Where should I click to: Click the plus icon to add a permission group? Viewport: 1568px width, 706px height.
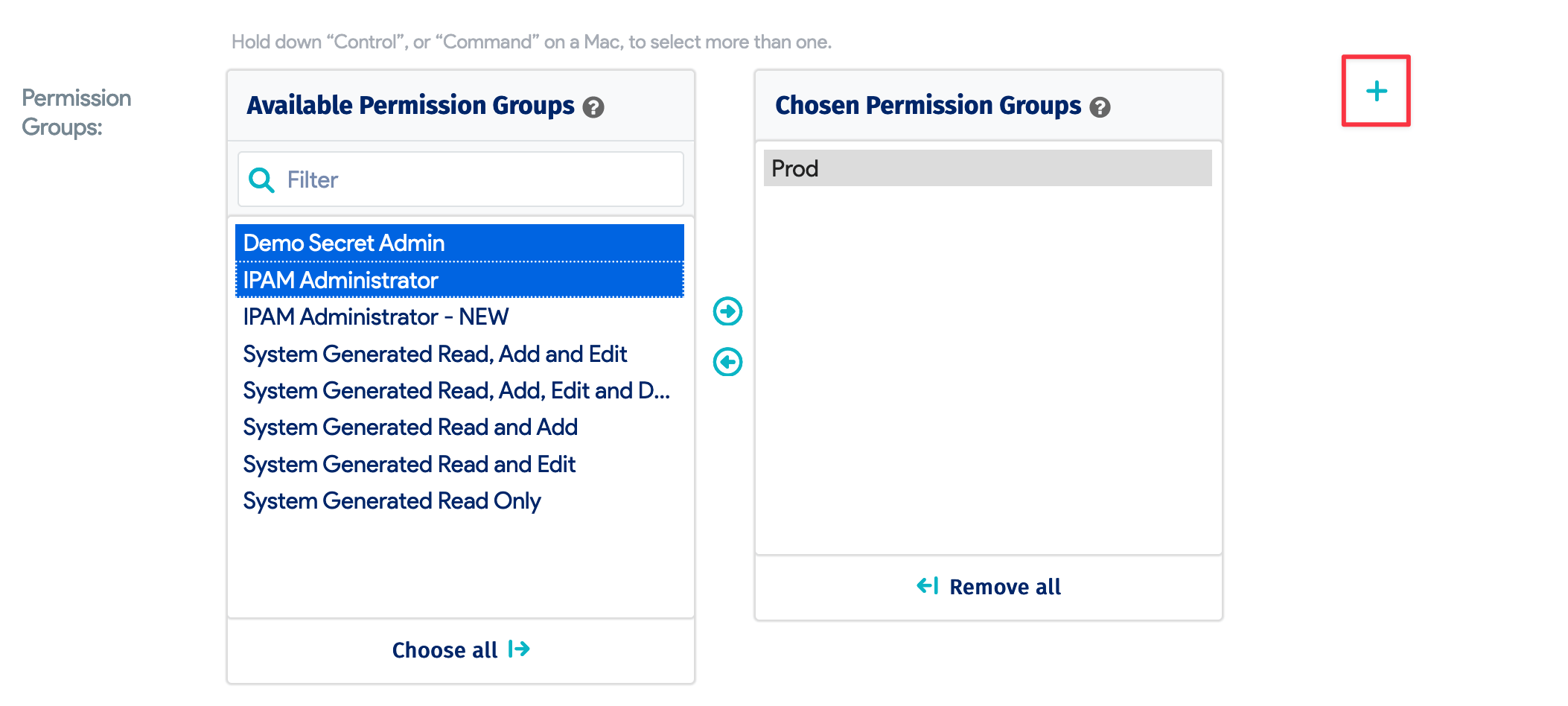coord(1376,91)
